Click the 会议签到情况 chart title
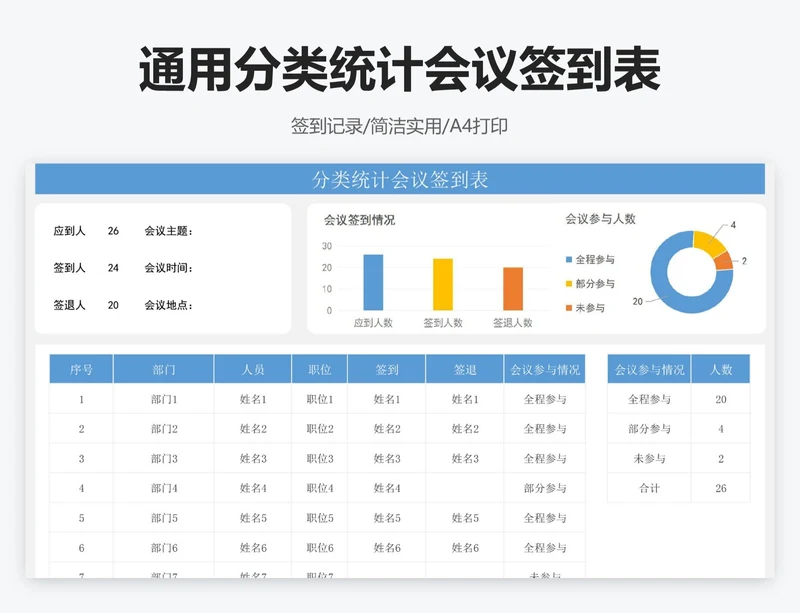The height and width of the screenshot is (613, 800). point(359,220)
